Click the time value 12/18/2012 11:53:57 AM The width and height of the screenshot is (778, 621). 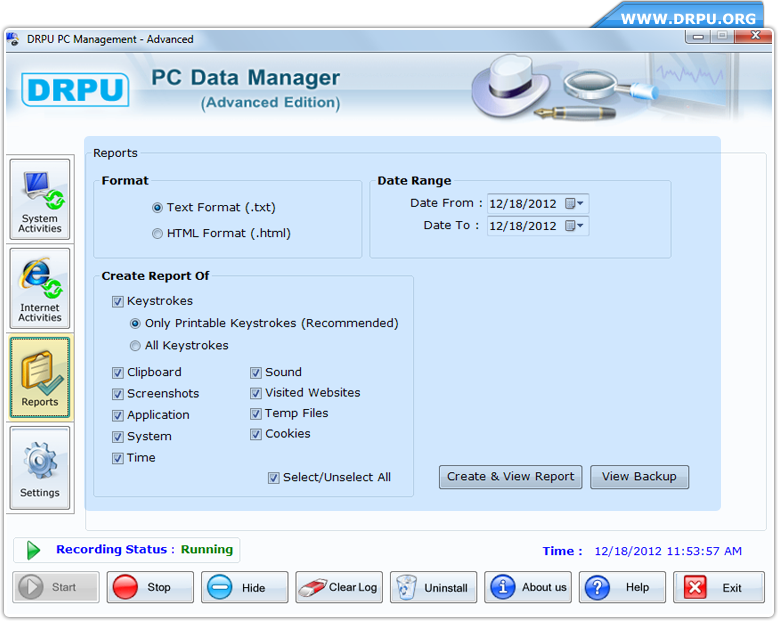(668, 551)
